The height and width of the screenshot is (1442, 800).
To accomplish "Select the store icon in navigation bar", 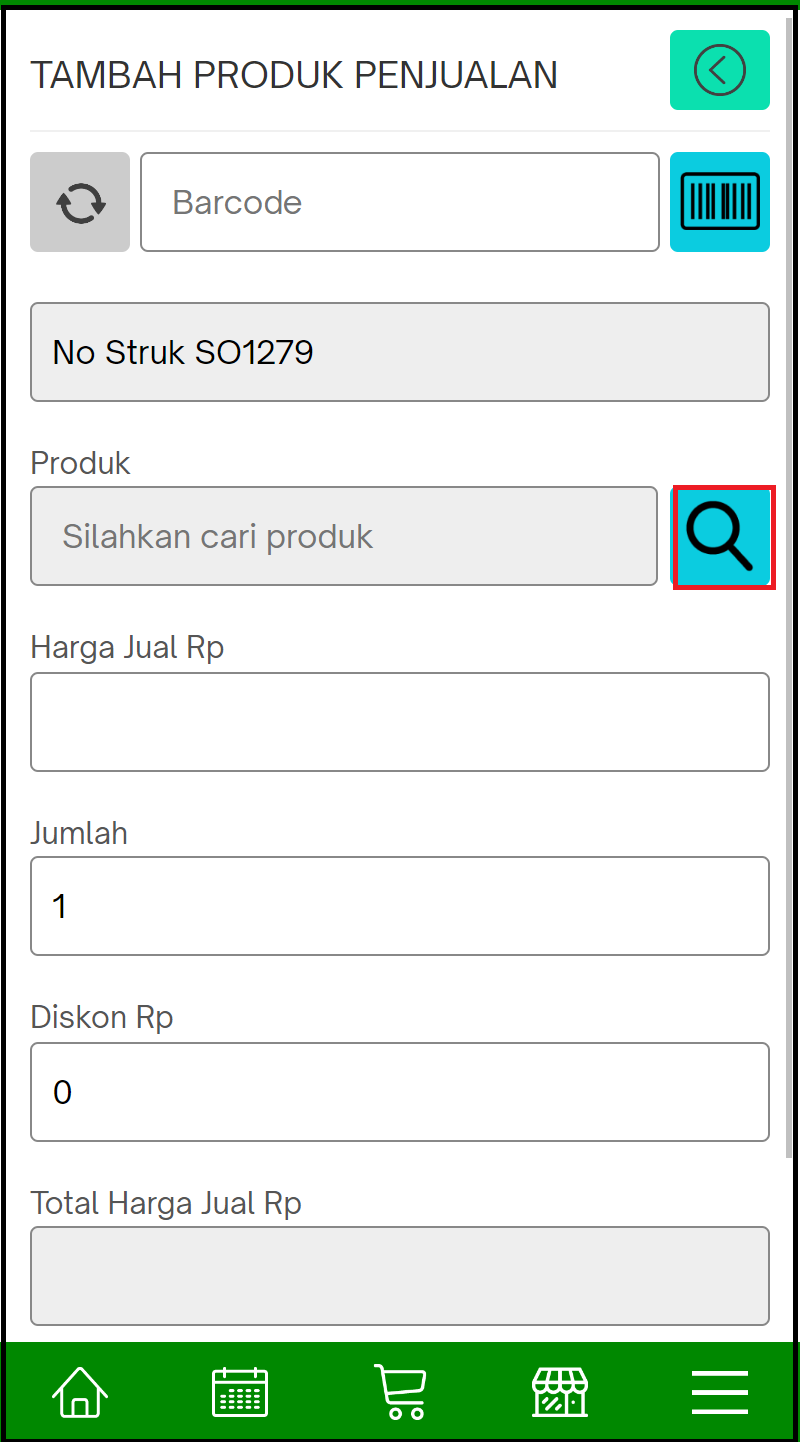I will click(560, 1391).
